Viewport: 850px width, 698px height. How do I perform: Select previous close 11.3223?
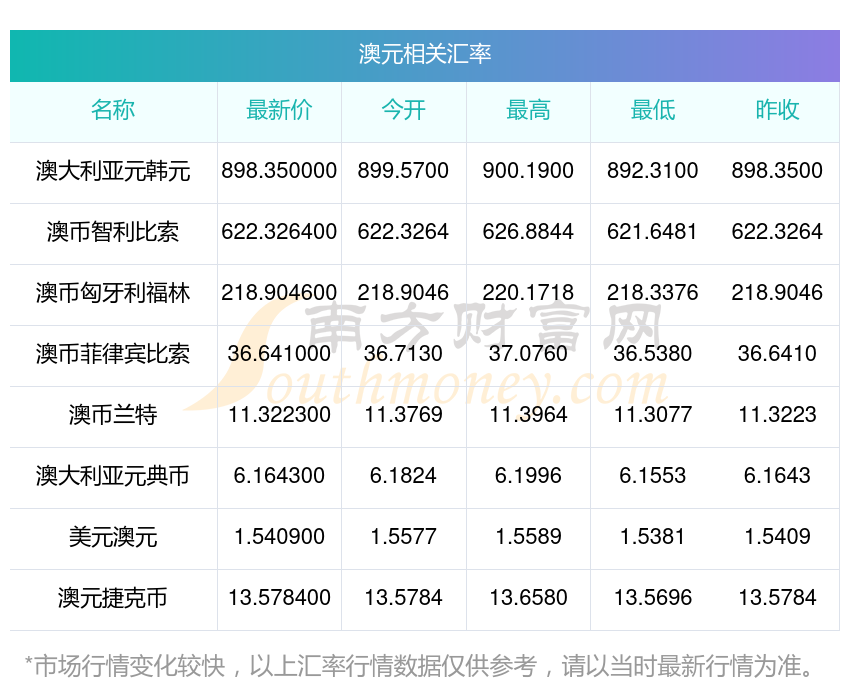tap(777, 415)
